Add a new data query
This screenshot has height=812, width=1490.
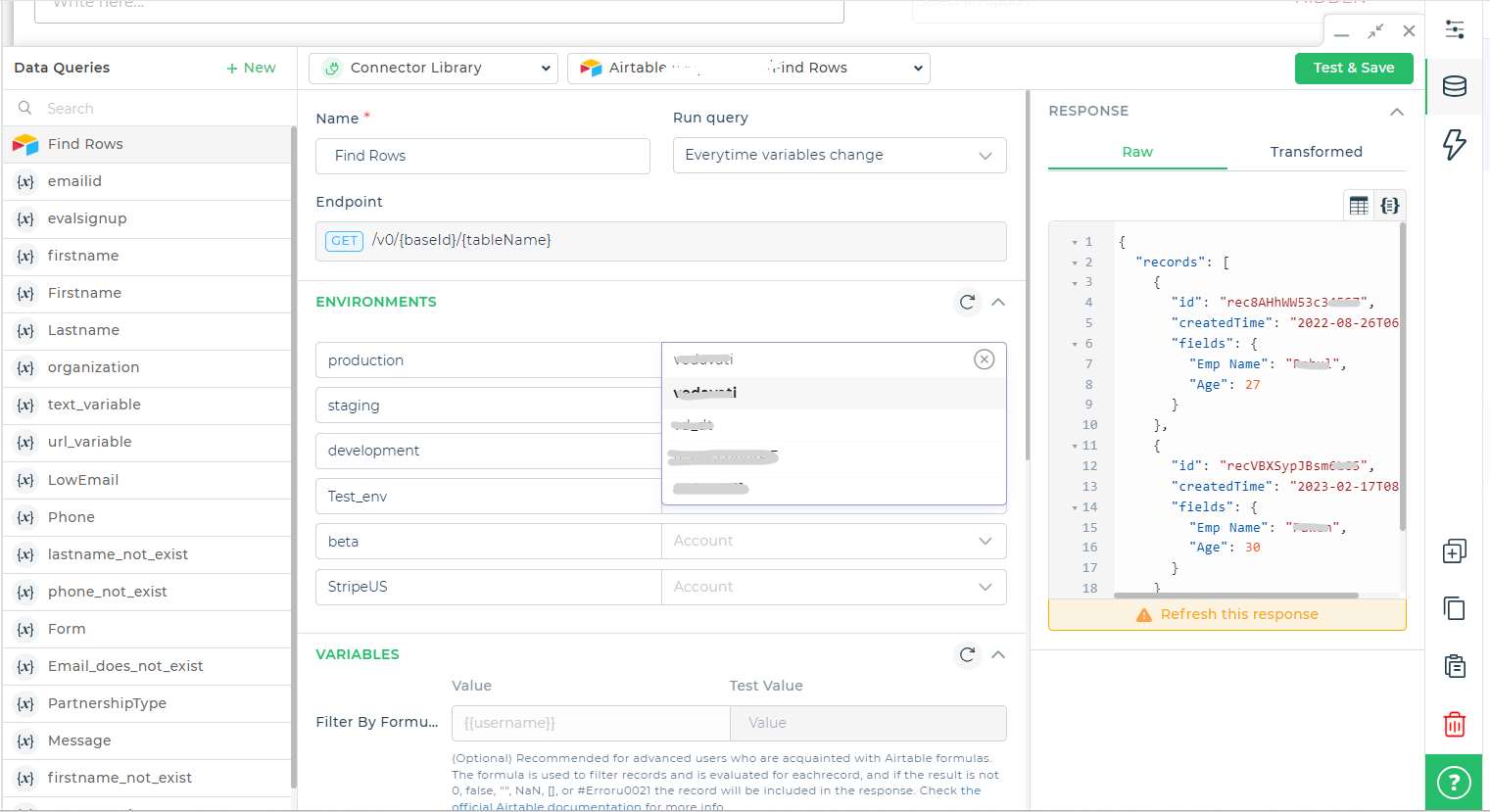click(x=251, y=68)
